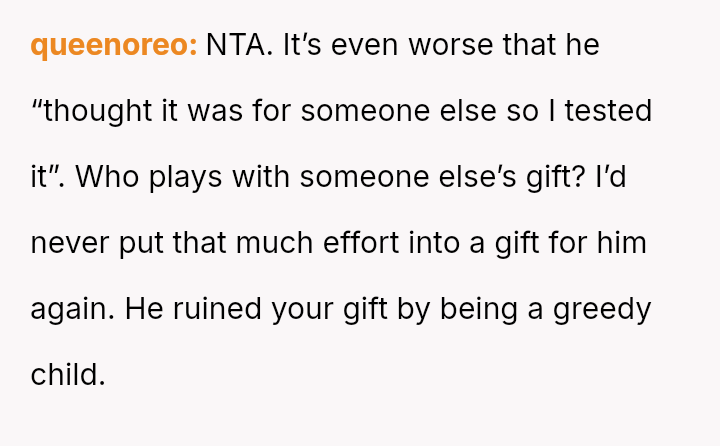Click the word "tested" in the comment
This screenshot has width=720, height=446.
(x=608, y=111)
